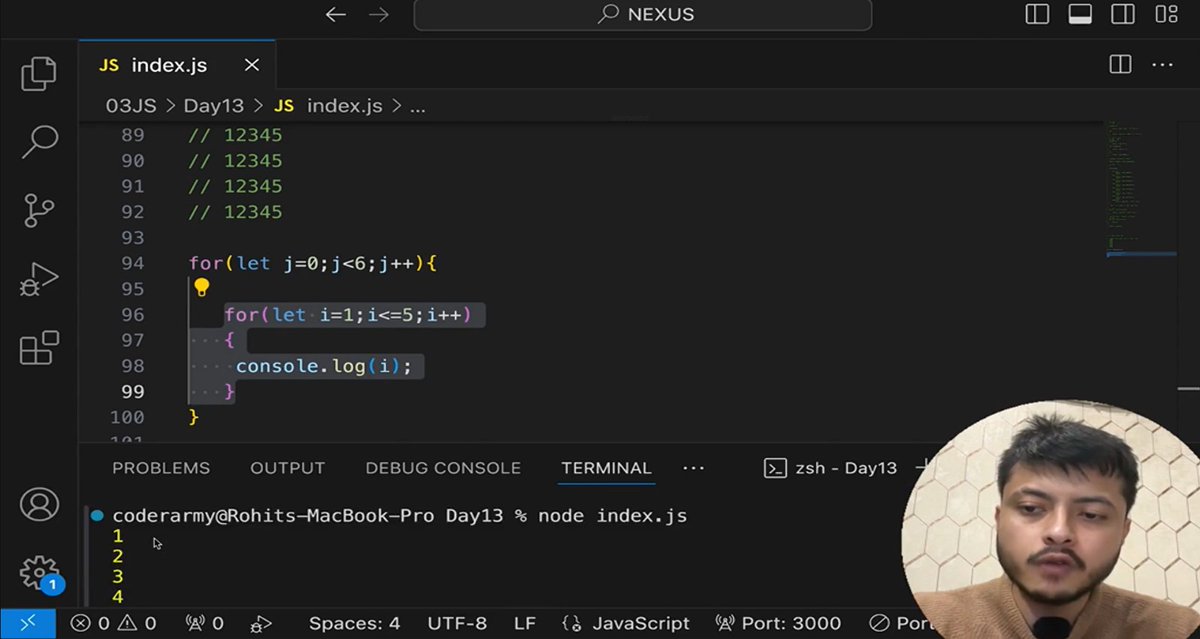Go forward using the right arrow

pos(379,14)
